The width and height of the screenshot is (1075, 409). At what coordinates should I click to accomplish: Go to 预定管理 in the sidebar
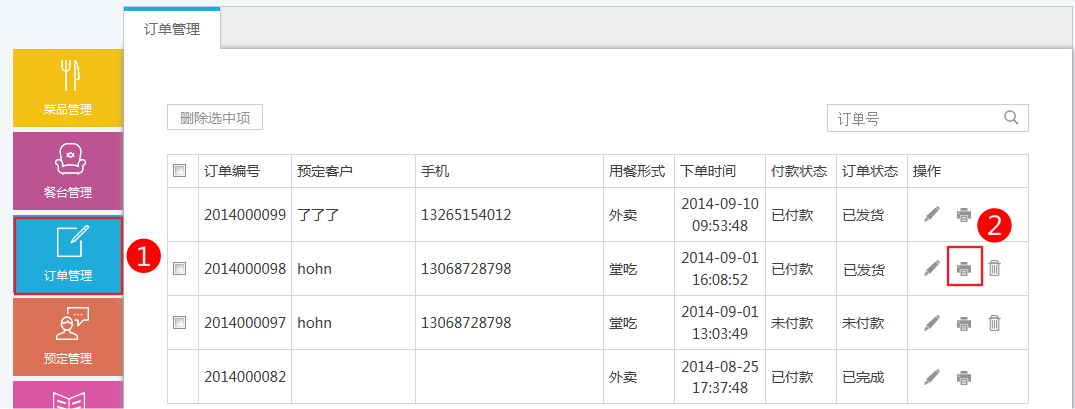(x=68, y=336)
